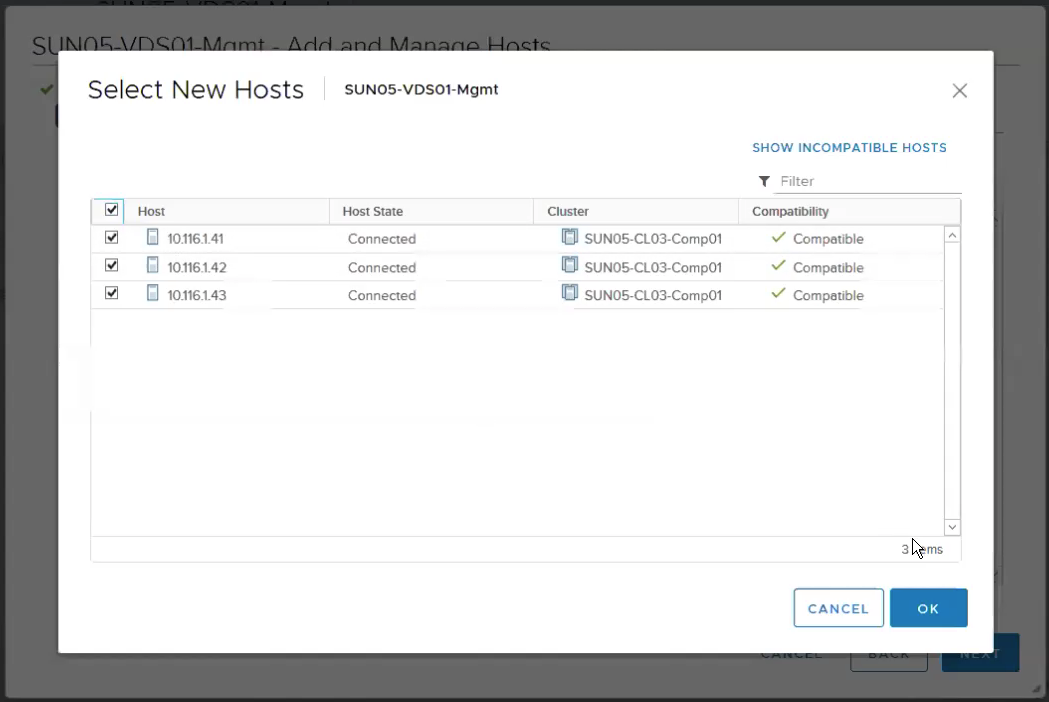Click Compatible text in the 10.116.1.41 row
The height and width of the screenshot is (702, 1049).
(828, 239)
